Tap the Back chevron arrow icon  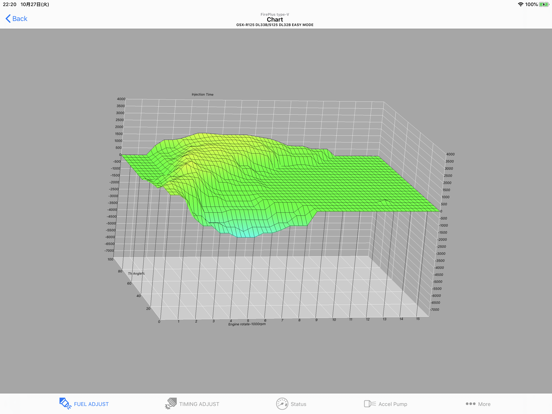click(x=8, y=19)
